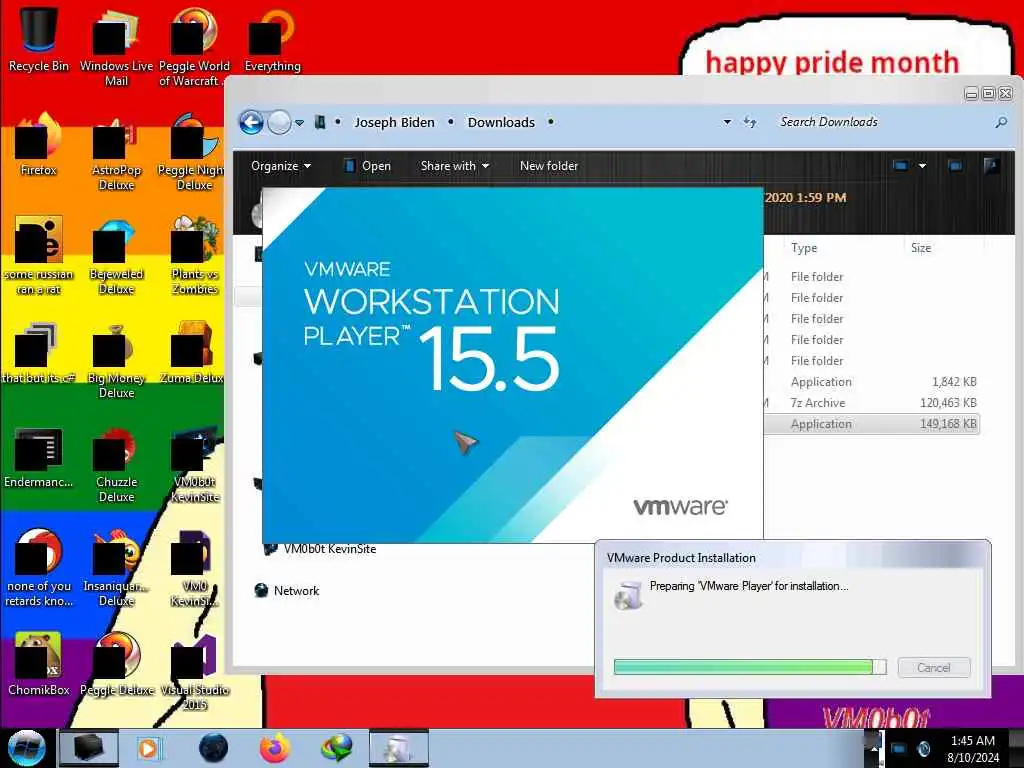1024x768 pixels.
Task: Select the Bejeweled Deluxe desktop icon
Action: point(116,256)
